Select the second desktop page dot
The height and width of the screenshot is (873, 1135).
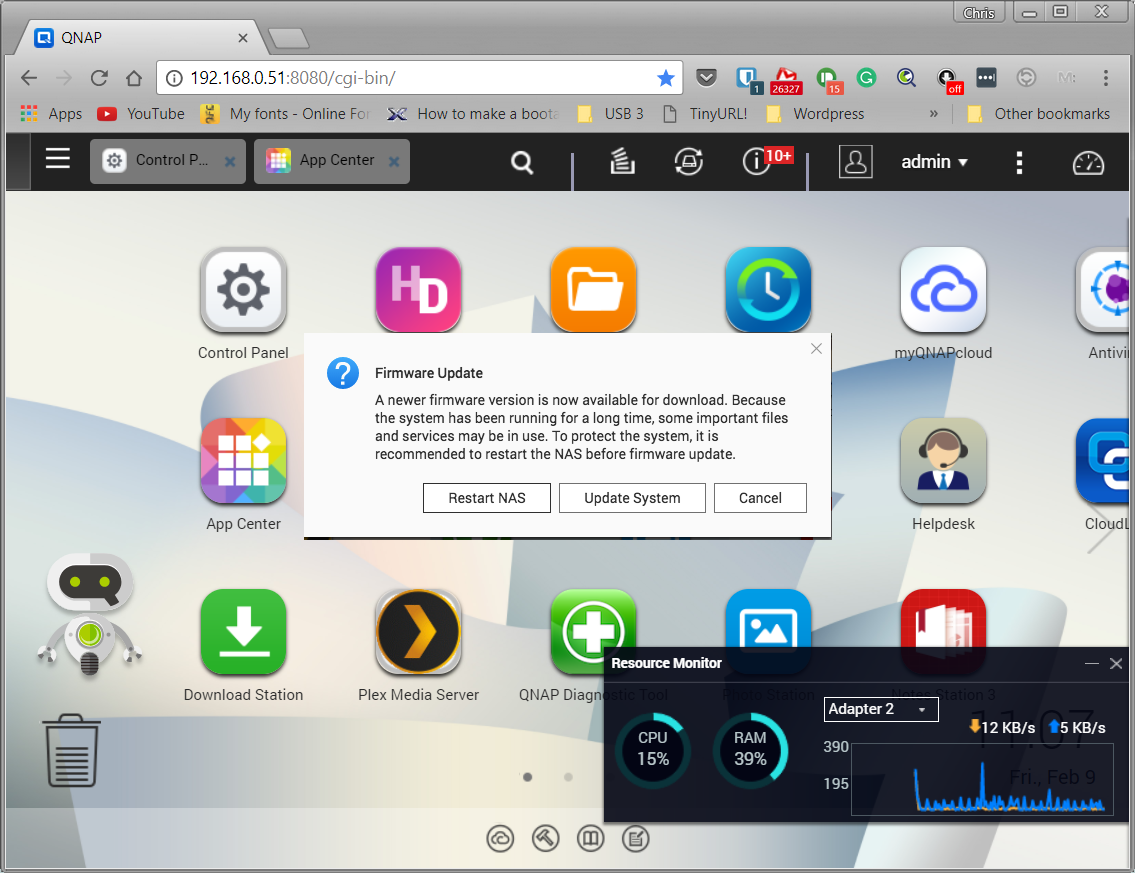pos(568,777)
